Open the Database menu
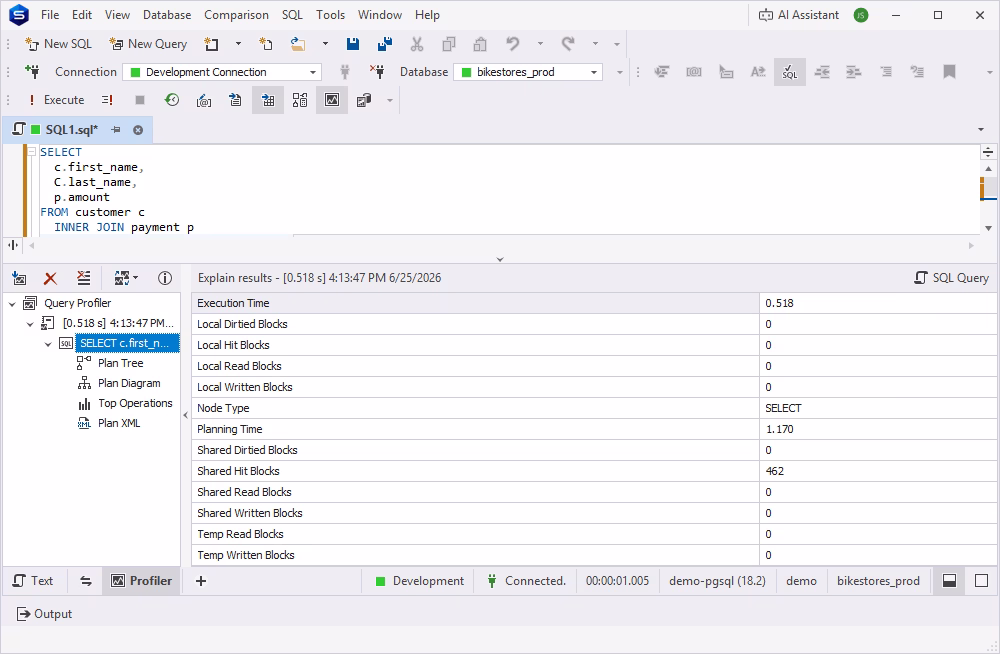1000x654 pixels. coord(167,15)
